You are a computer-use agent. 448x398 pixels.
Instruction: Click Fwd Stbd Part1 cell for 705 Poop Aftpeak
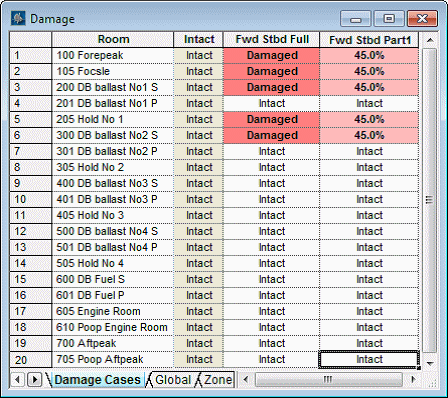click(x=369, y=360)
